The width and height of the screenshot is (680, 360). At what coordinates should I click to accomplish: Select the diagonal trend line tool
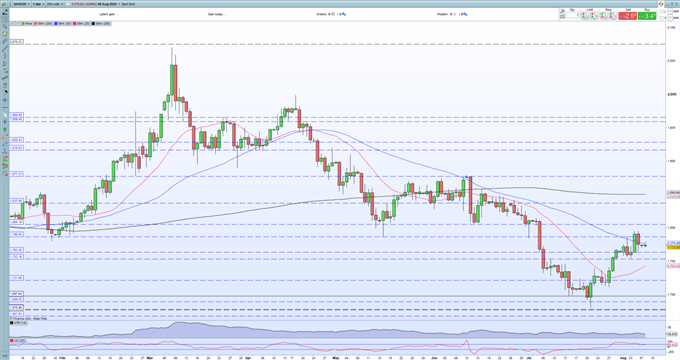pyautogui.click(x=5, y=48)
